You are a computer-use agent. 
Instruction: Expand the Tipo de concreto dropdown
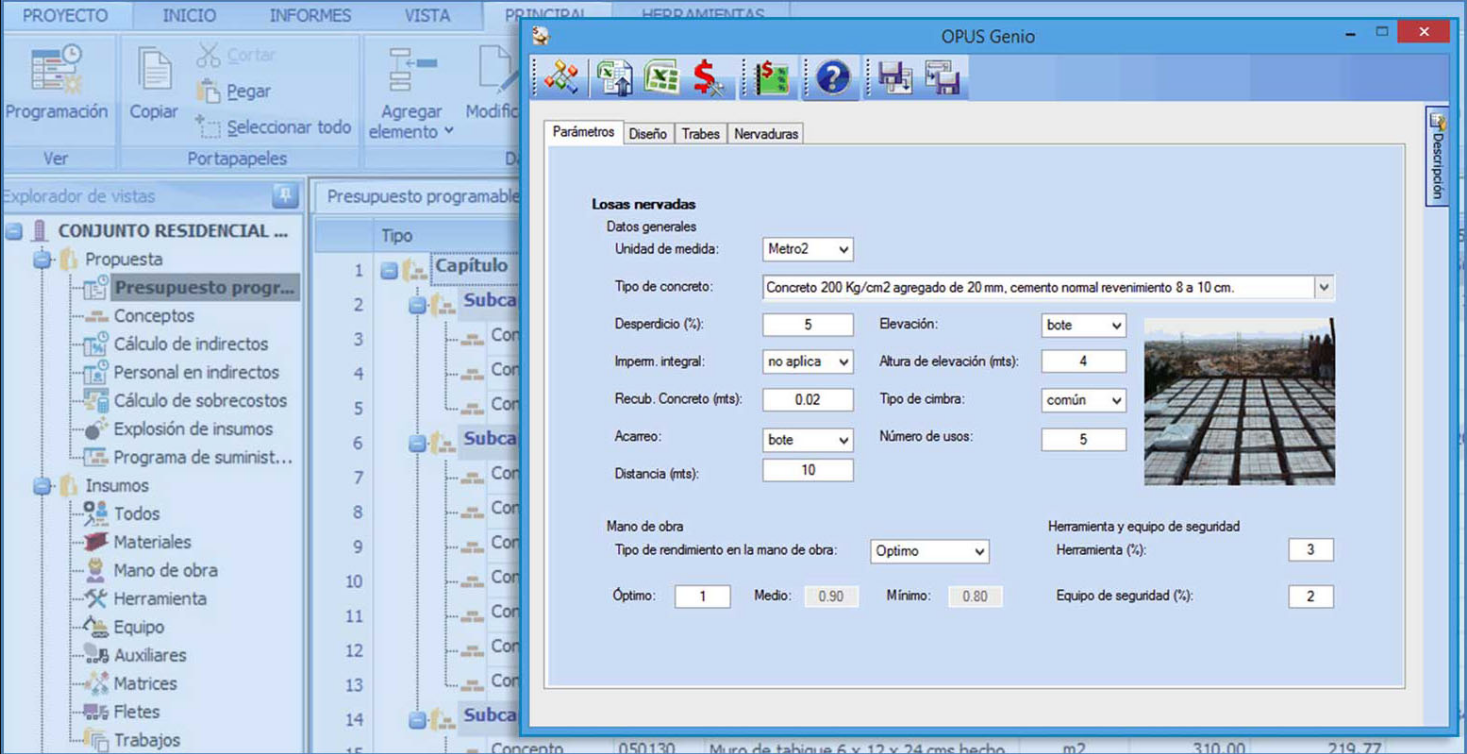click(x=1323, y=288)
